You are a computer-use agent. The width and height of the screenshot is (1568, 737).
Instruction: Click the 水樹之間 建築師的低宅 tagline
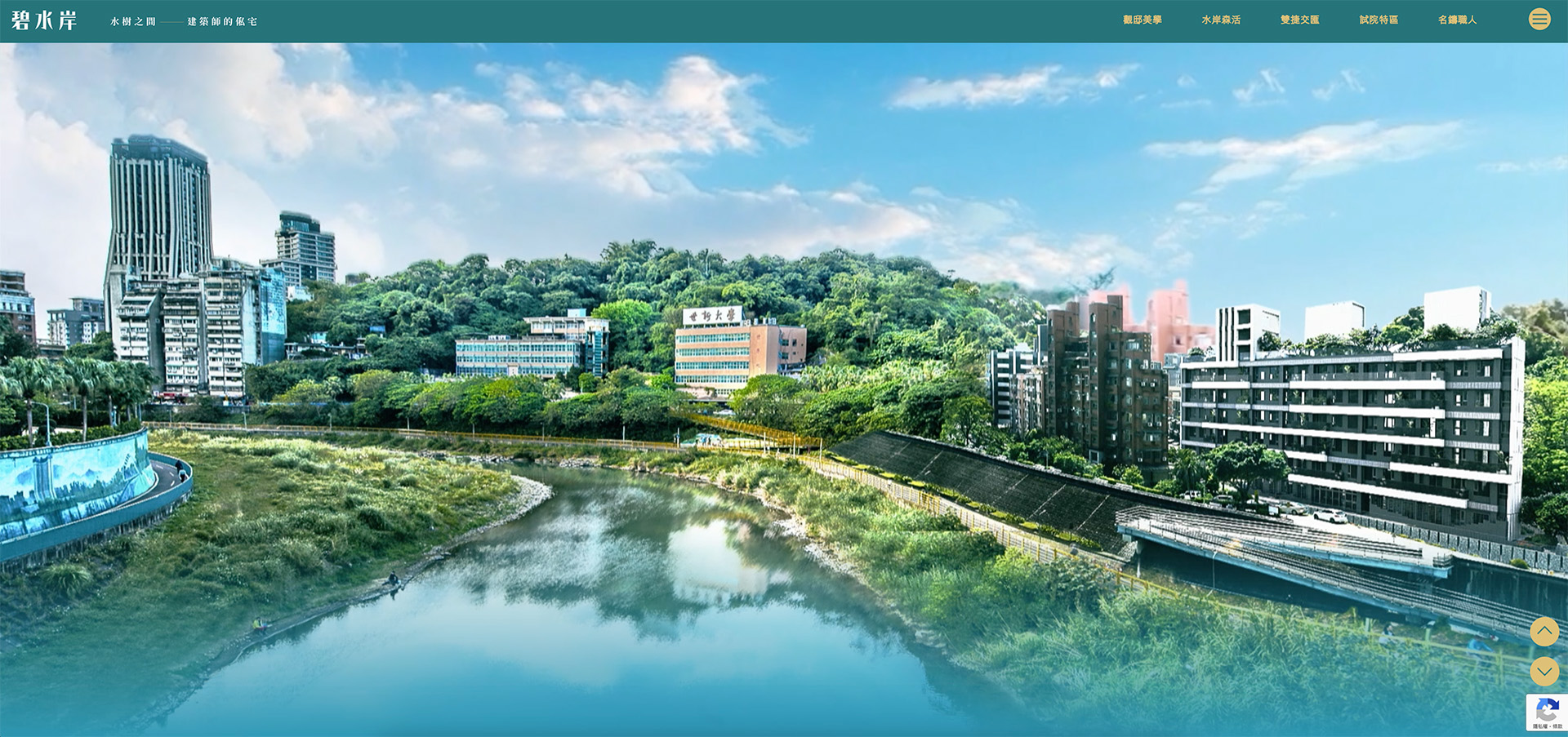(x=184, y=22)
